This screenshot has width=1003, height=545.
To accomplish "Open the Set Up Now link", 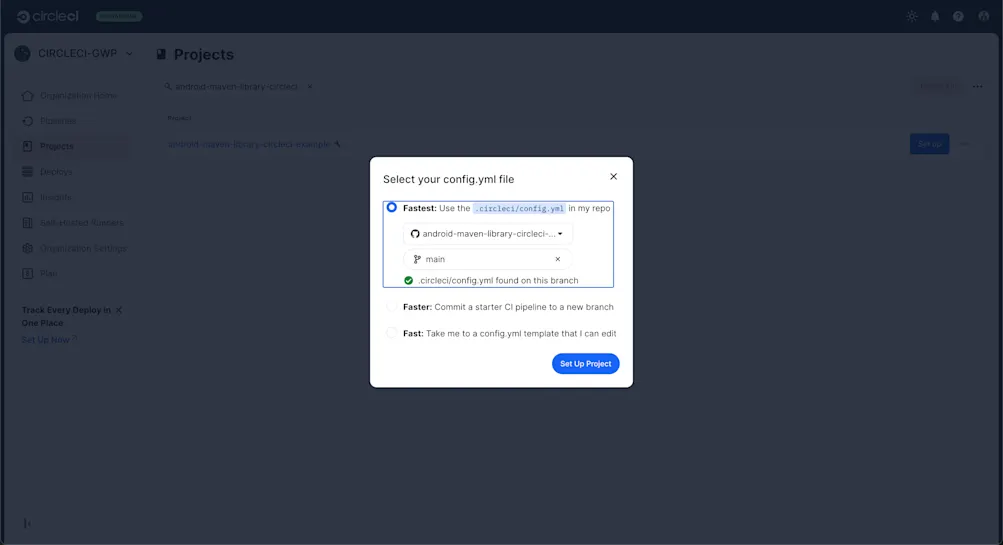I will 49,340.
